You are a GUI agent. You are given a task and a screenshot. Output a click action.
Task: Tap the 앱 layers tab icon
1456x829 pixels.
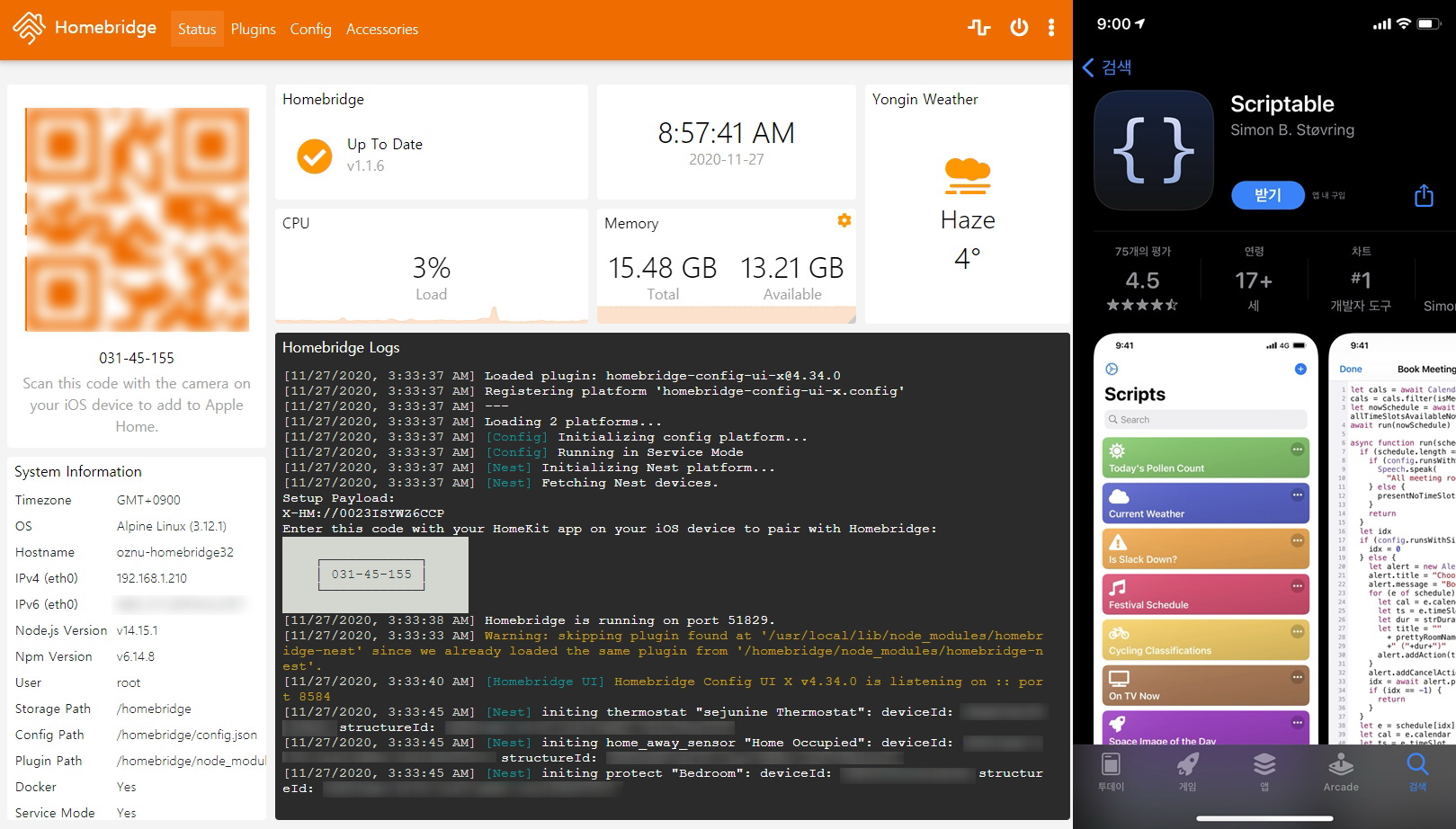pos(1264,771)
